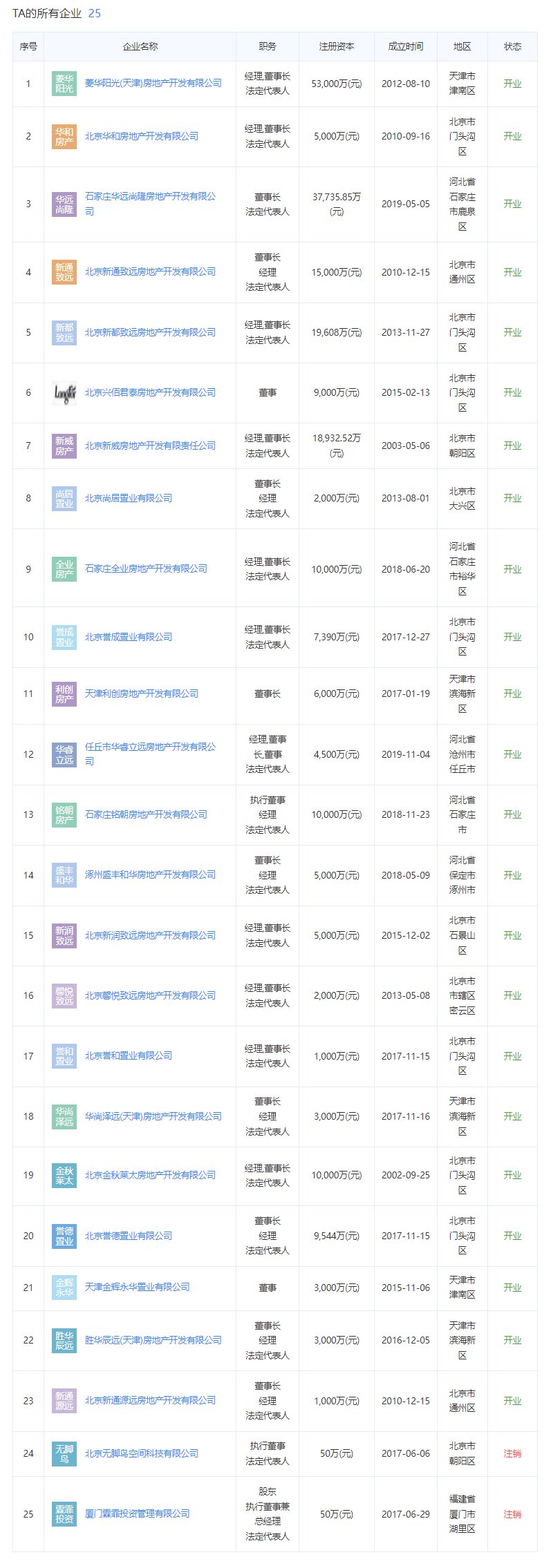Open 天津金辉永华置业有限公司 link
Screen dimensions: 553x1568
coord(137,1287)
